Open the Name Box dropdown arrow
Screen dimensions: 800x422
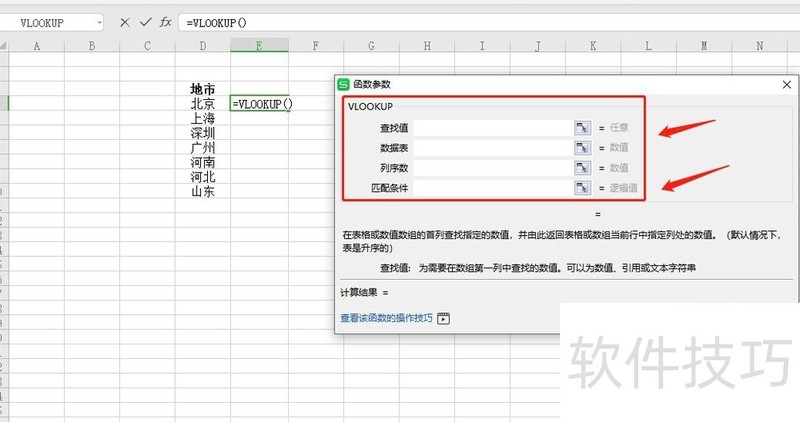tap(99, 22)
